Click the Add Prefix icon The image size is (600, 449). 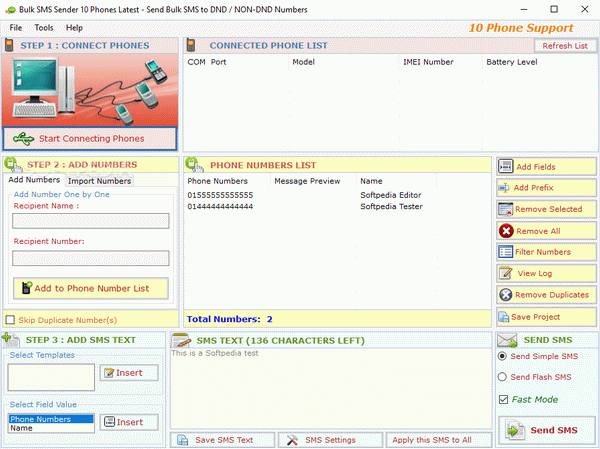tap(504, 188)
